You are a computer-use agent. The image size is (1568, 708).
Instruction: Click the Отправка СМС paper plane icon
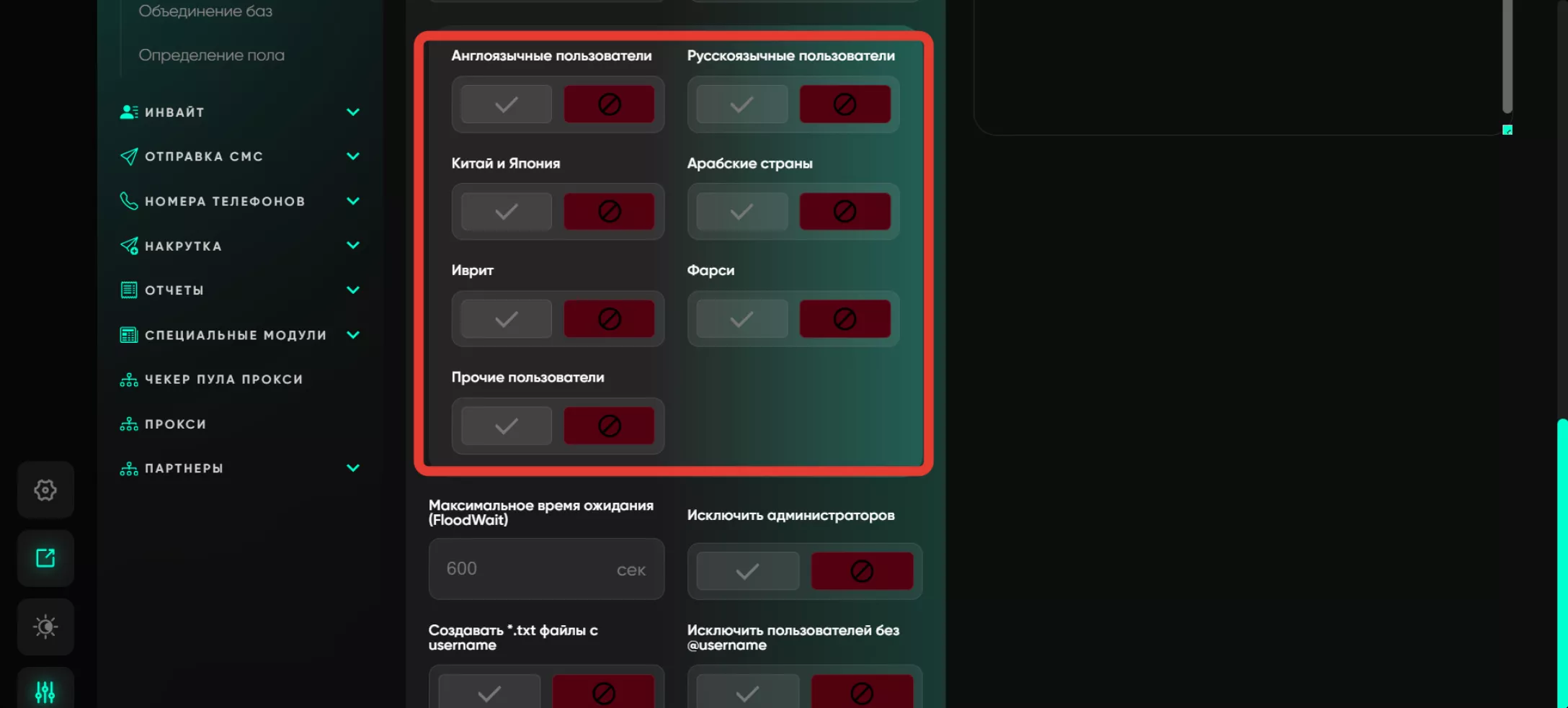point(129,156)
